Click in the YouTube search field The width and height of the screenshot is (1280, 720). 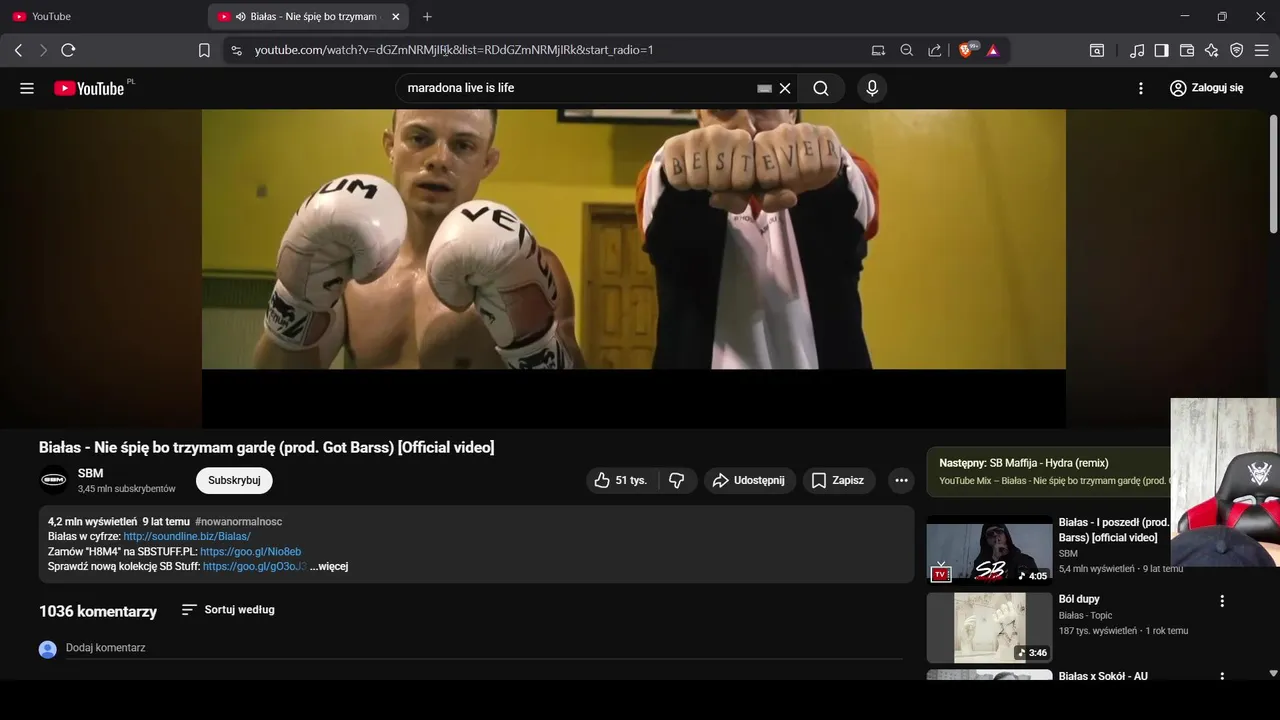point(578,88)
